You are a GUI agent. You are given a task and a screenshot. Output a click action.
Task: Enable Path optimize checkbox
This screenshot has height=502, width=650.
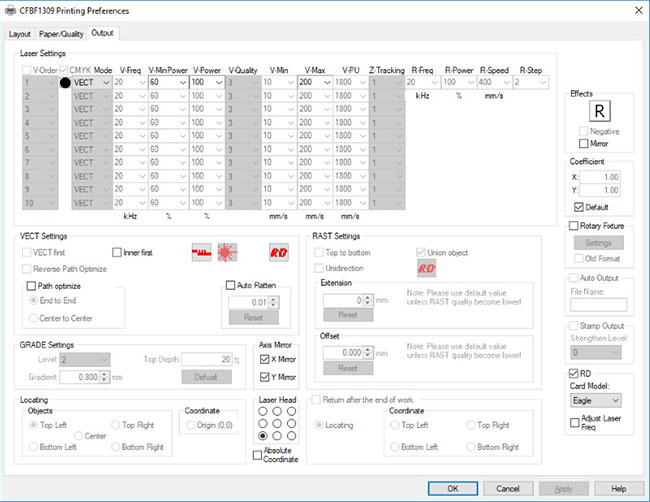pos(31,286)
